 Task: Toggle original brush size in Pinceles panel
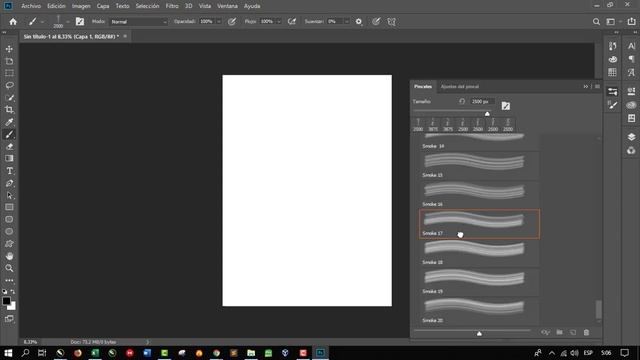pos(462,101)
